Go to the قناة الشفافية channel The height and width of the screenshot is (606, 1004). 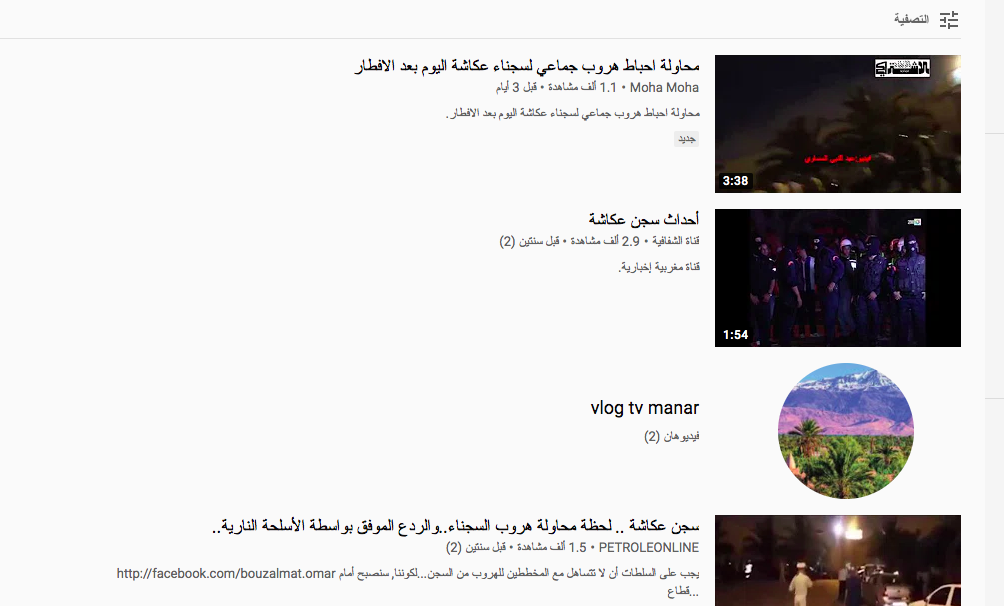point(676,241)
